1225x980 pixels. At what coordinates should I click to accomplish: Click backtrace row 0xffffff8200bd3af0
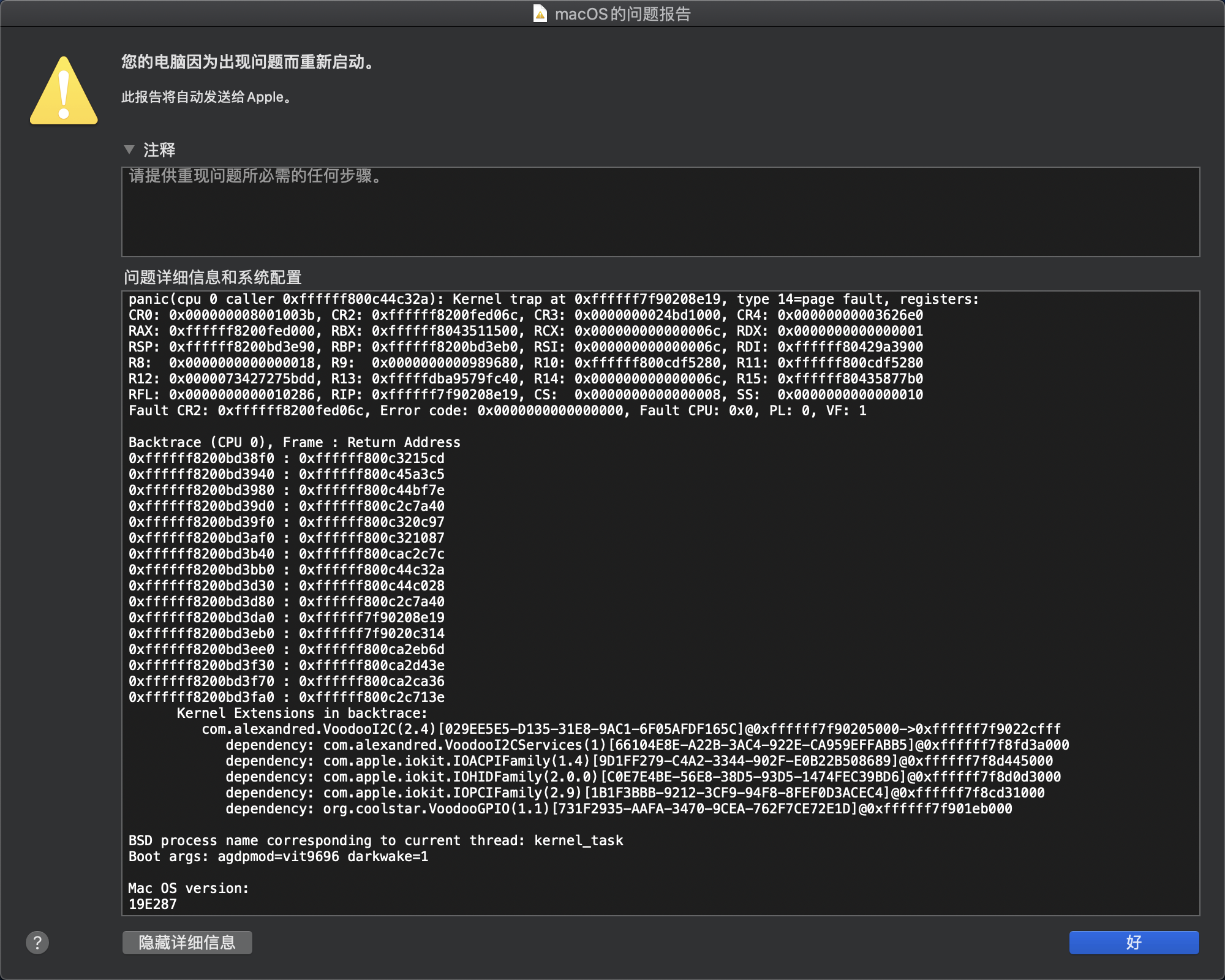point(287,538)
